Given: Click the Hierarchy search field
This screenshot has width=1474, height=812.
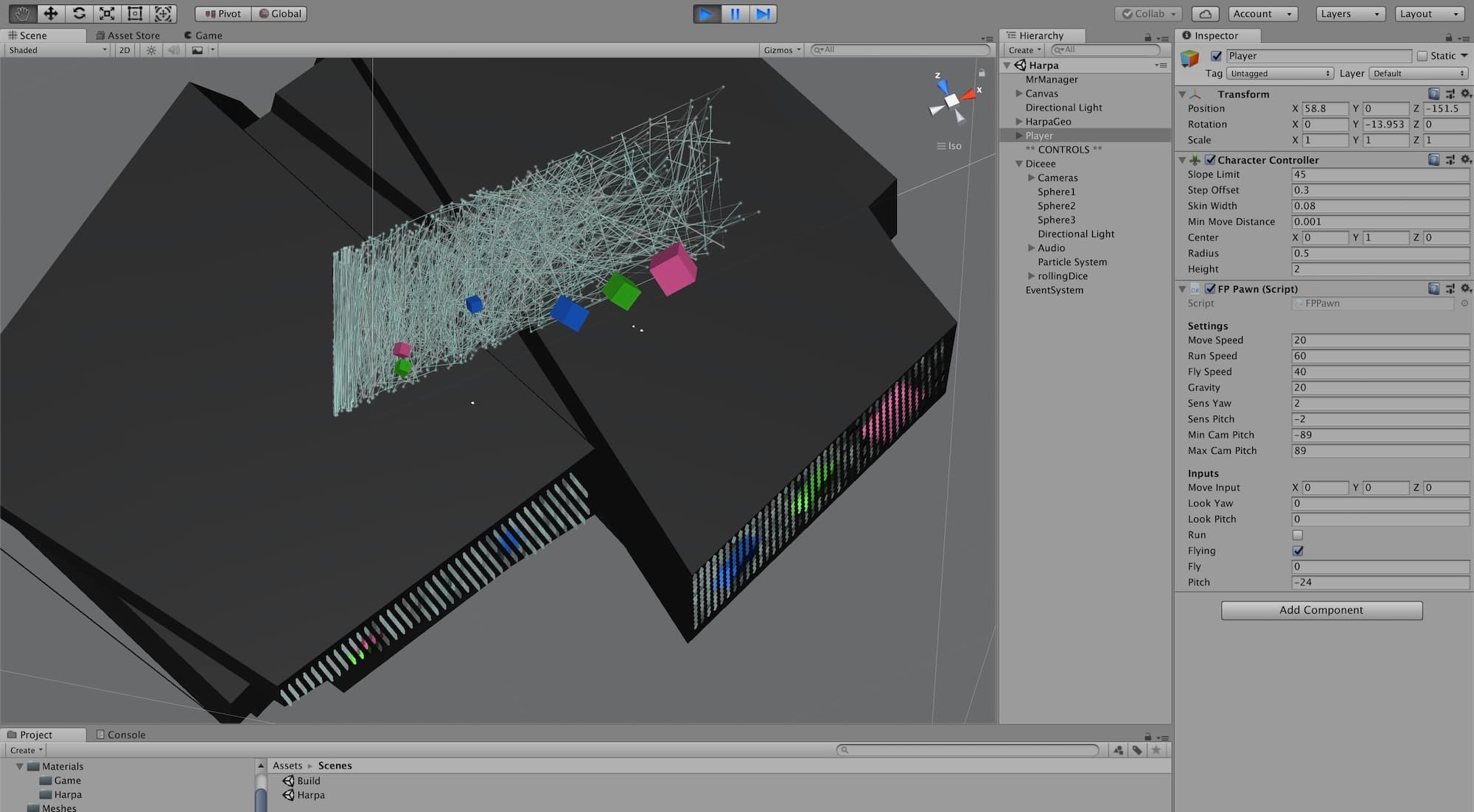Looking at the screenshot, I should point(1105,50).
